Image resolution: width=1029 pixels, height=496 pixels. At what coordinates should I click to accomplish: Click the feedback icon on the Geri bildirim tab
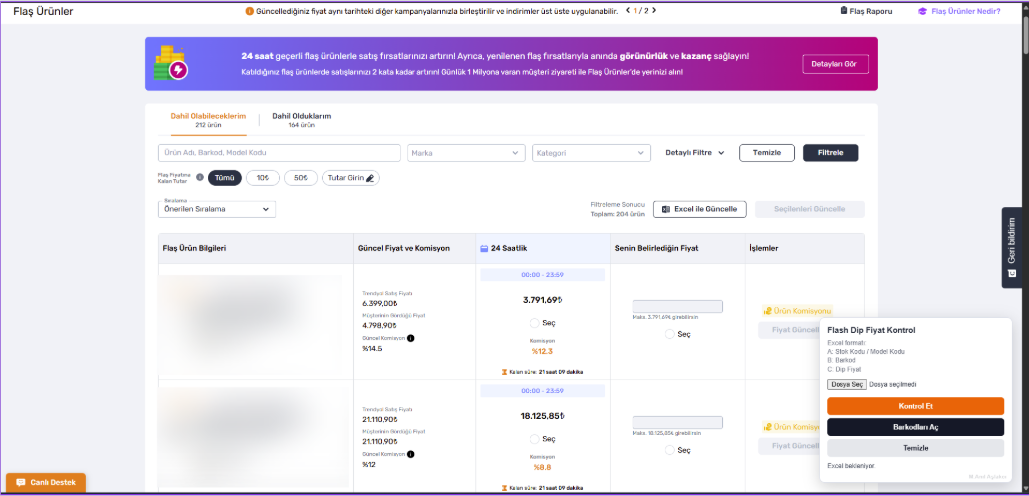(1011, 272)
